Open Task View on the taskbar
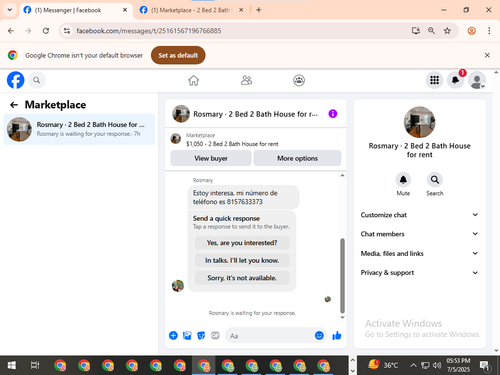This screenshot has width=500, height=375. (x=35, y=365)
